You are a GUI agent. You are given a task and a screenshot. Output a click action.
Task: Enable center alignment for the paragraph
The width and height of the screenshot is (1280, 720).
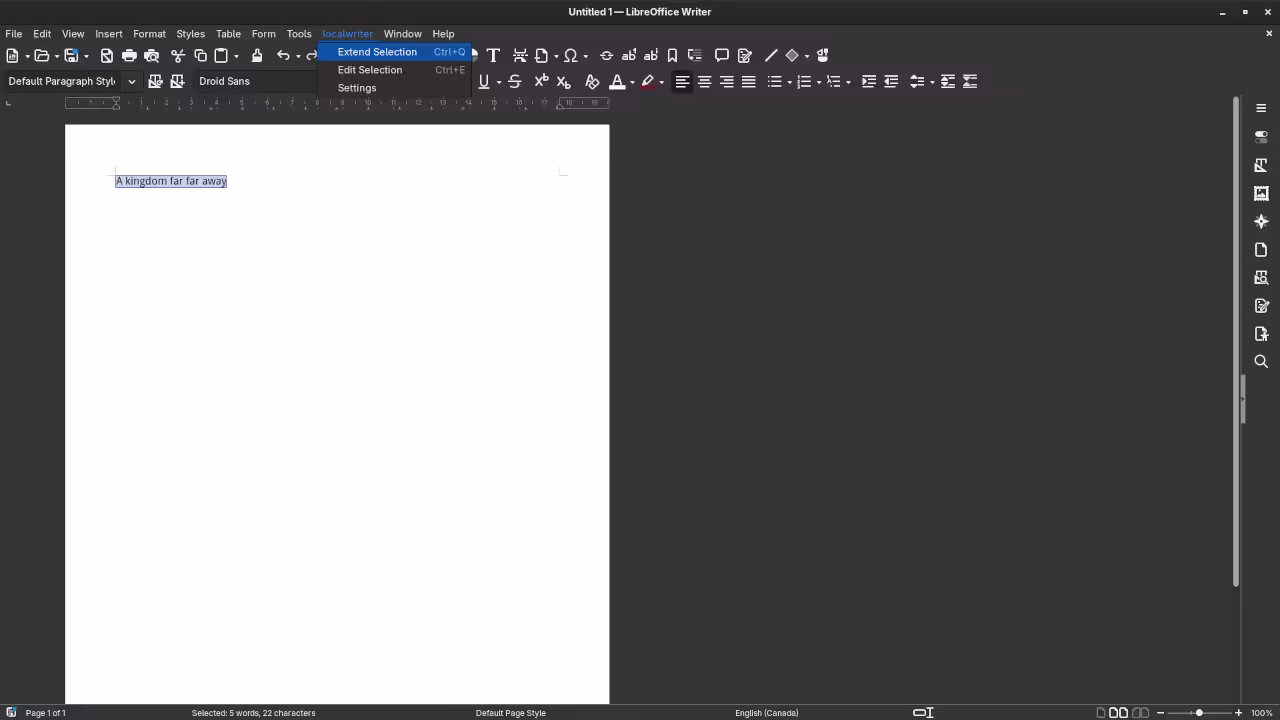pyautogui.click(x=704, y=81)
